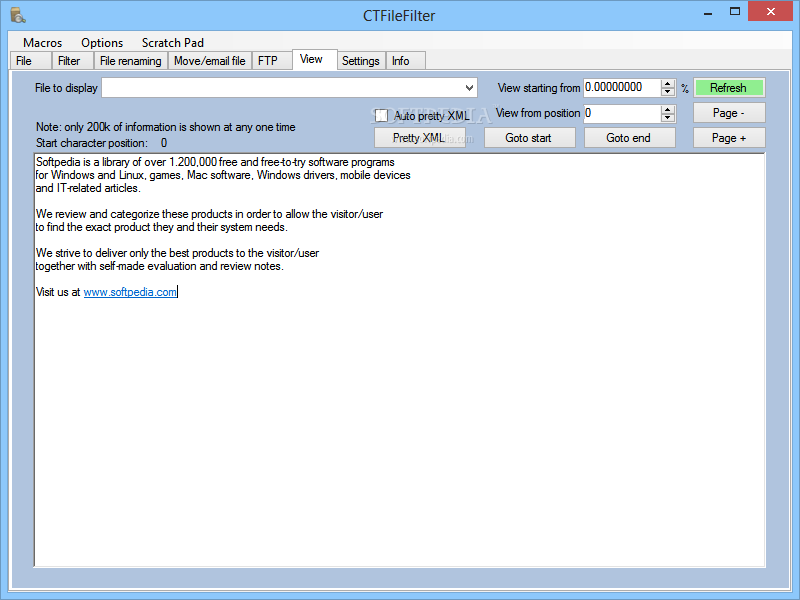Click text 'together with self-made evaluation and review notes.'

click(159, 266)
